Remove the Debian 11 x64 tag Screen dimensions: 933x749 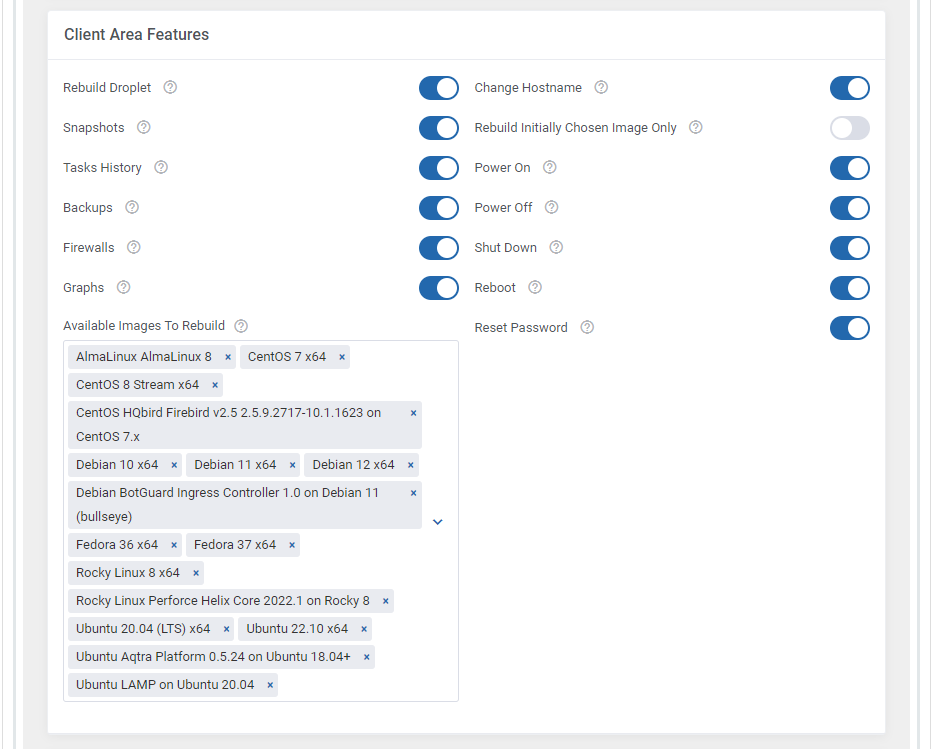[x=292, y=465]
